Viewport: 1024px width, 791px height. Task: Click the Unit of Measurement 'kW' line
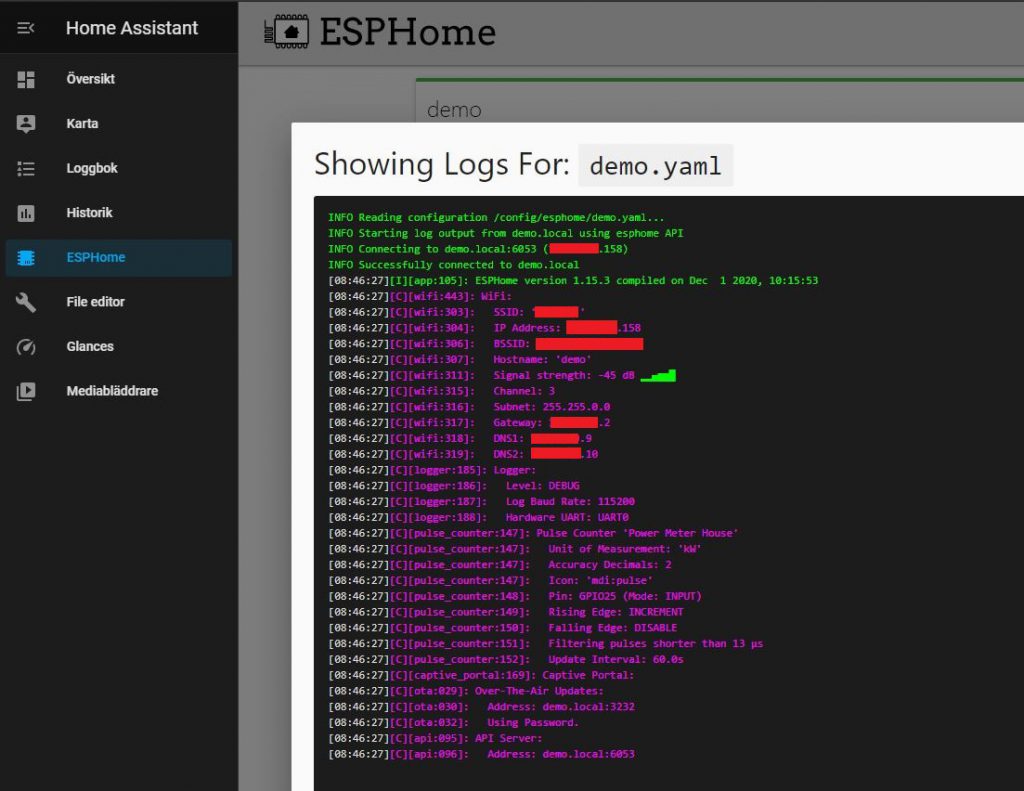pos(515,549)
